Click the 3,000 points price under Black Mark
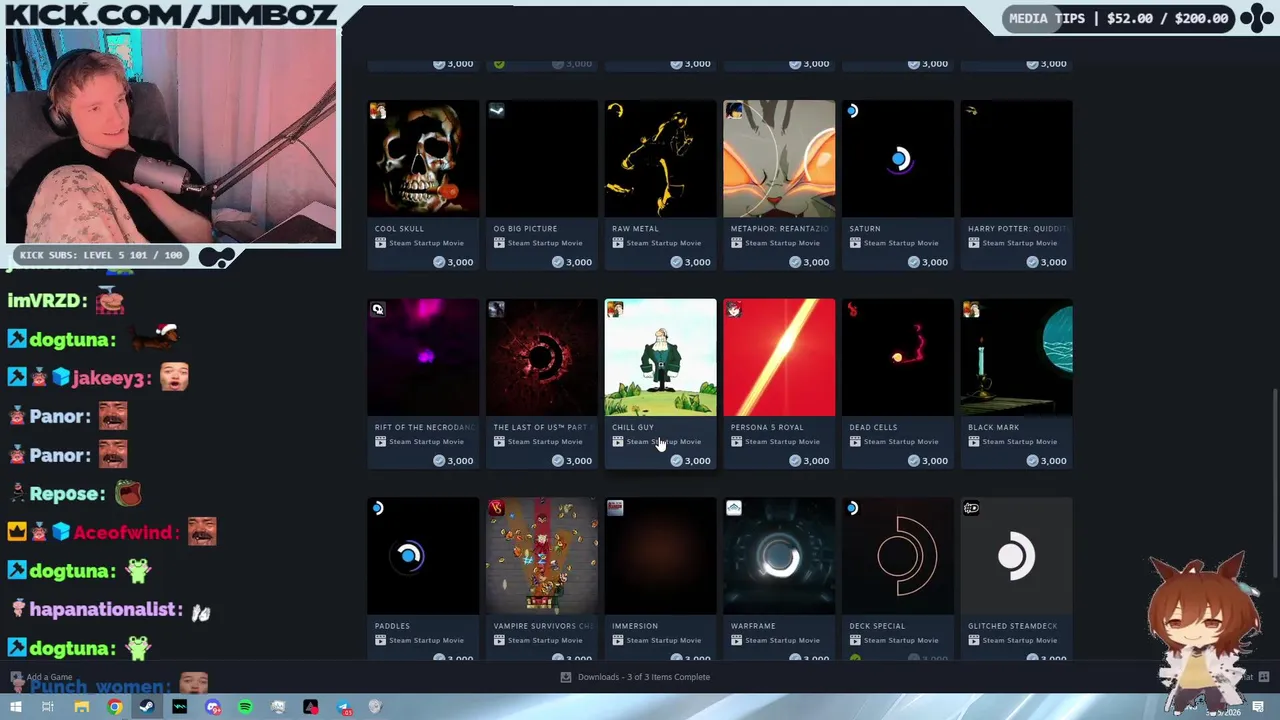This screenshot has height=720, width=1280. (1046, 461)
